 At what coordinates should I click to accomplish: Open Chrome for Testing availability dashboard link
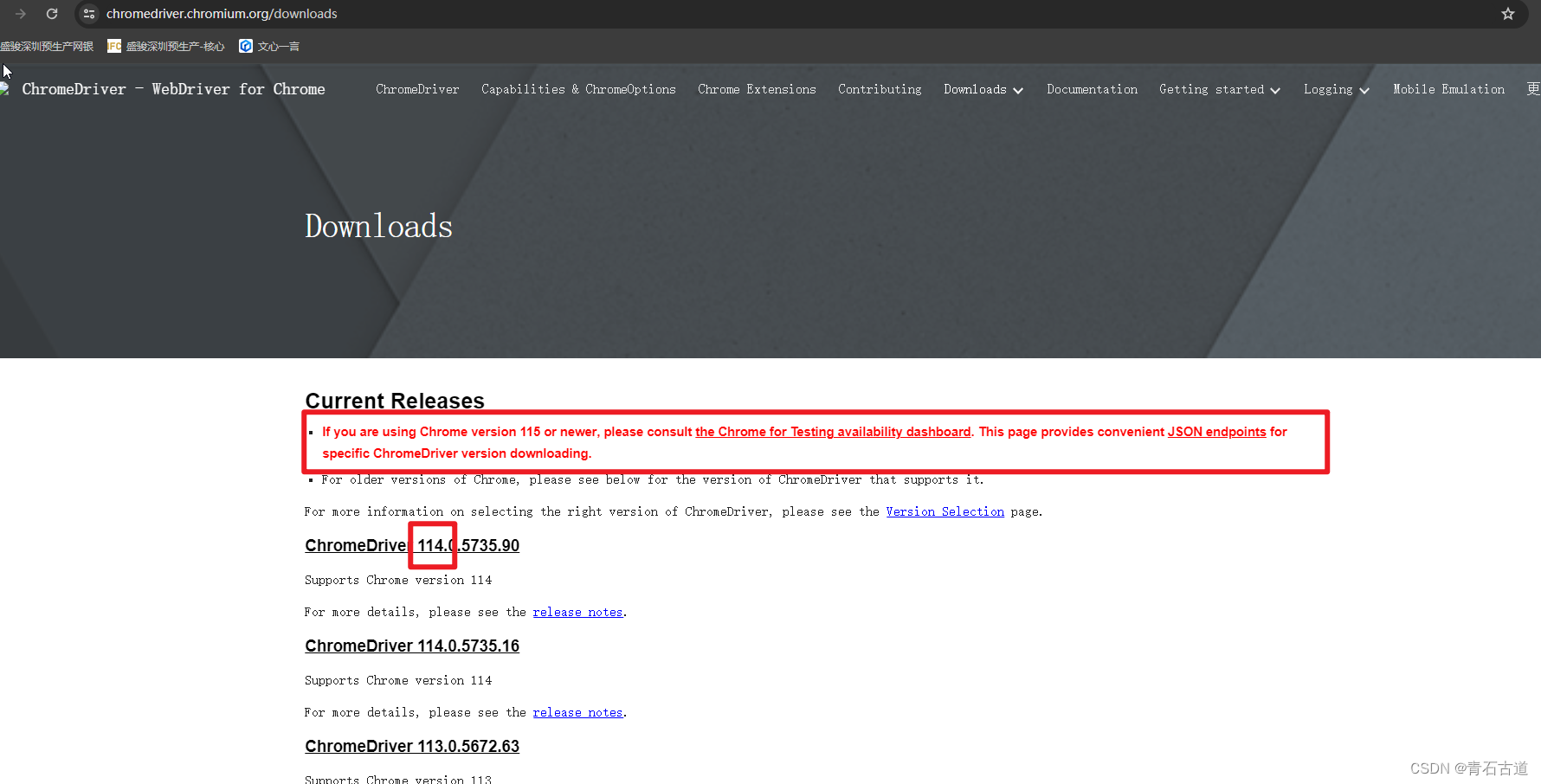(x=833, y=432)
